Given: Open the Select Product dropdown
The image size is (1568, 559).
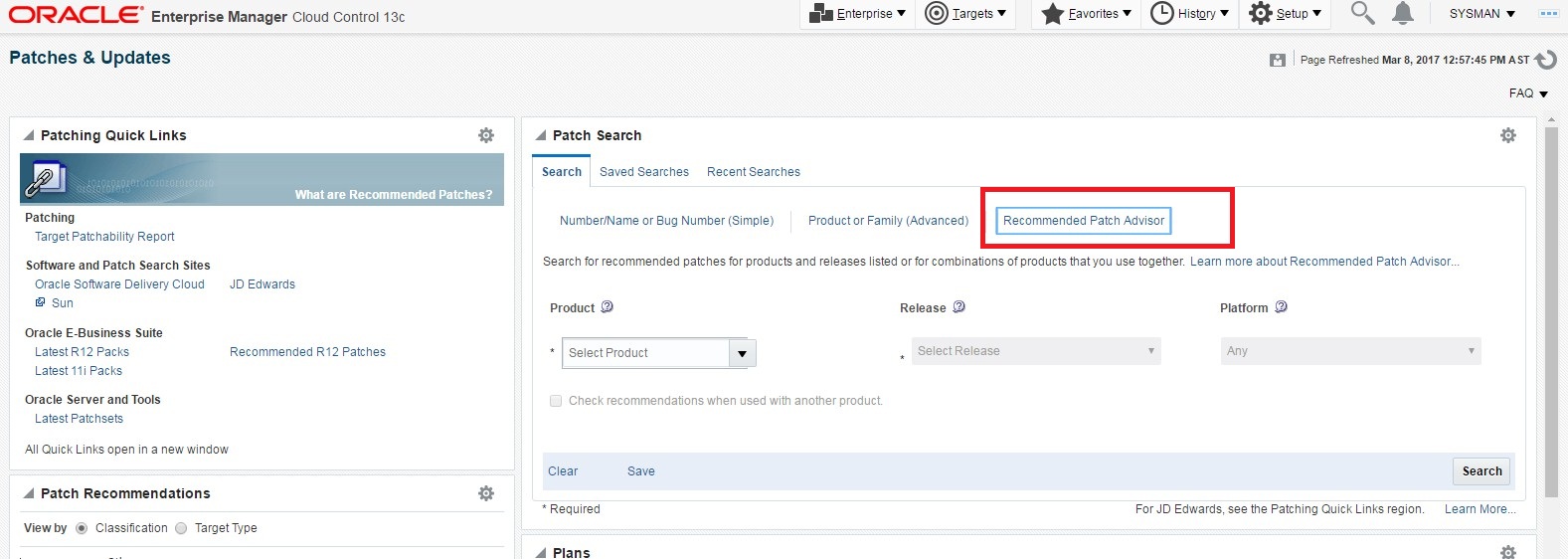Looking at the screenshot, I should tap(742, 353).
